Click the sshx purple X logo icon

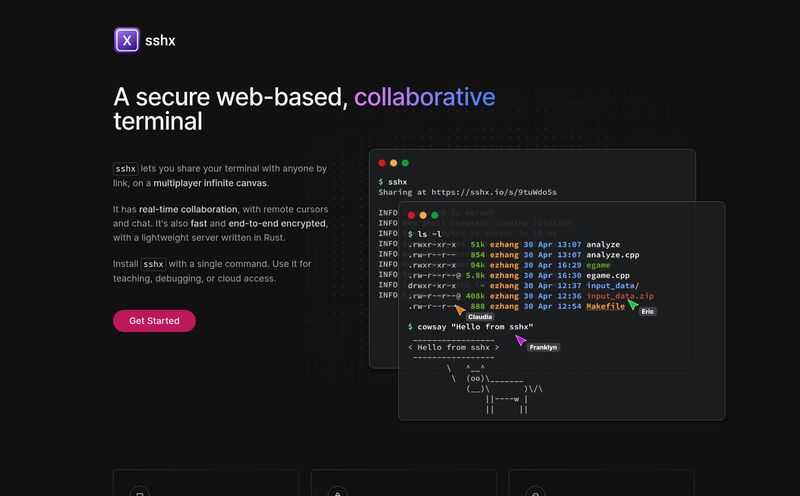[127, 40]
